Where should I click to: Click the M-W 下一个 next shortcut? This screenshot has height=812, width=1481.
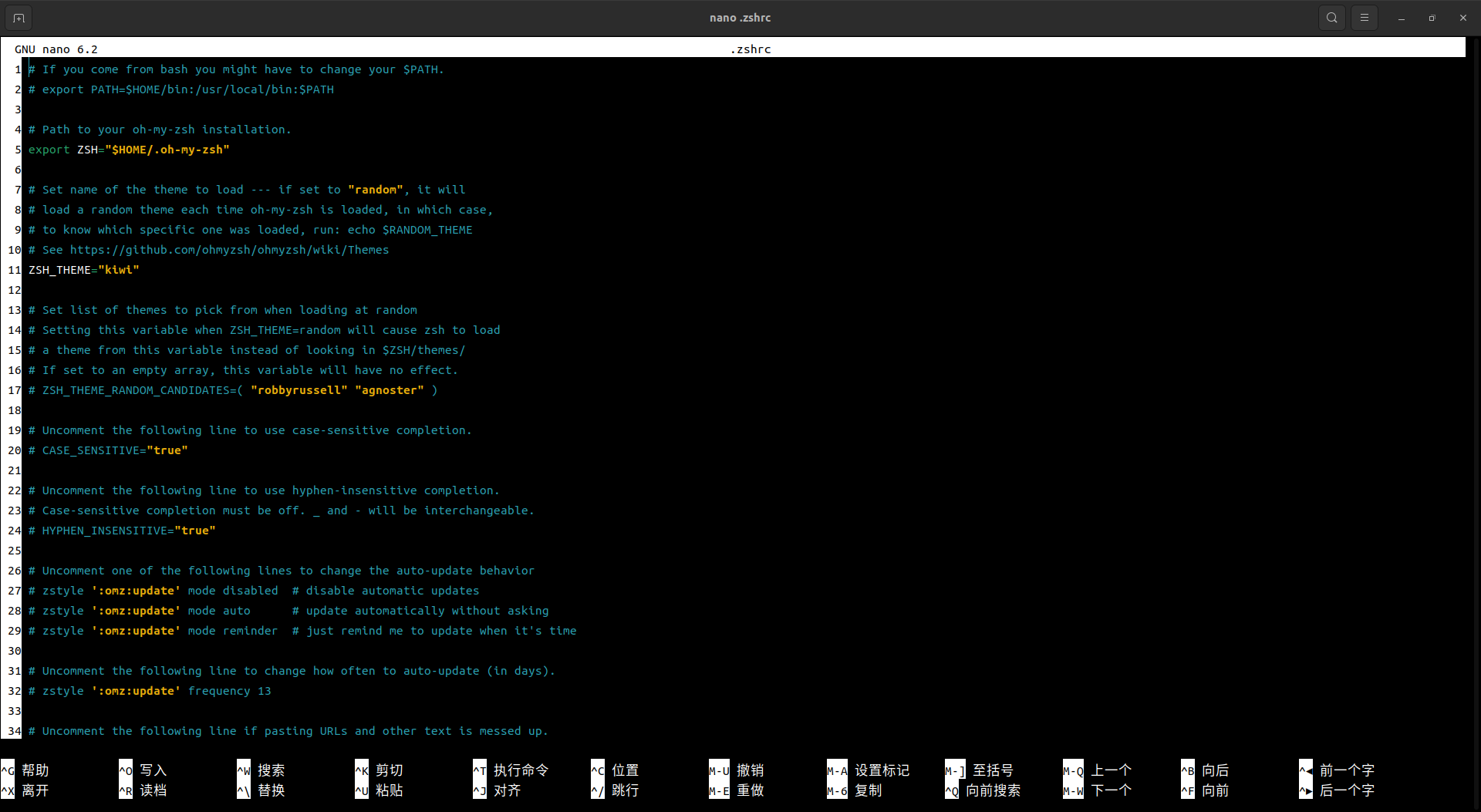pos(1098,790)
